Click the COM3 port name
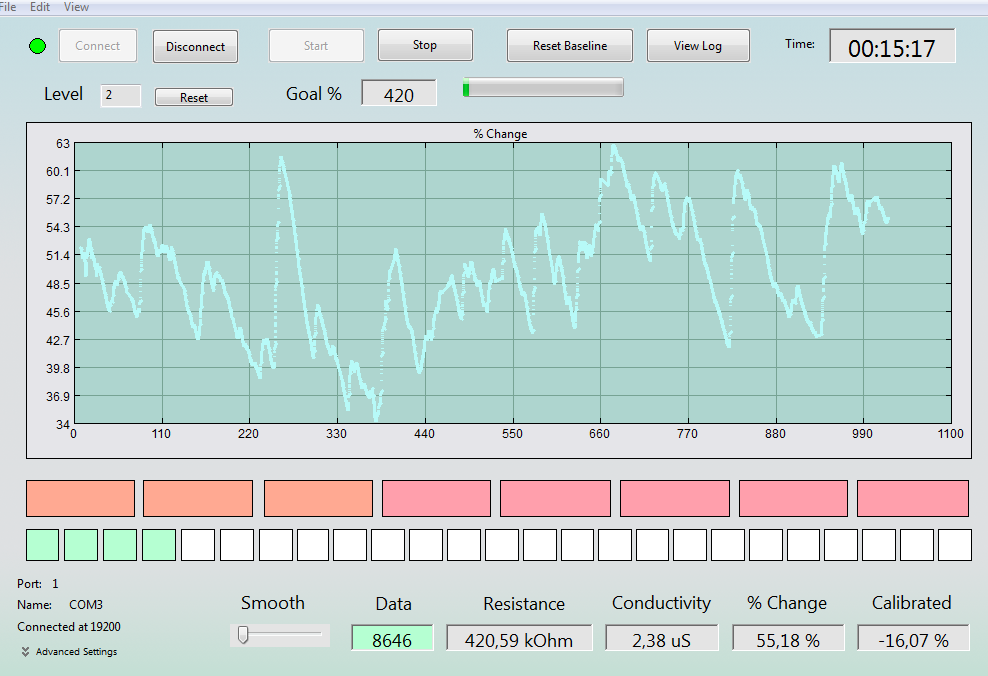 pyautogui.click(x=86, y=605)
